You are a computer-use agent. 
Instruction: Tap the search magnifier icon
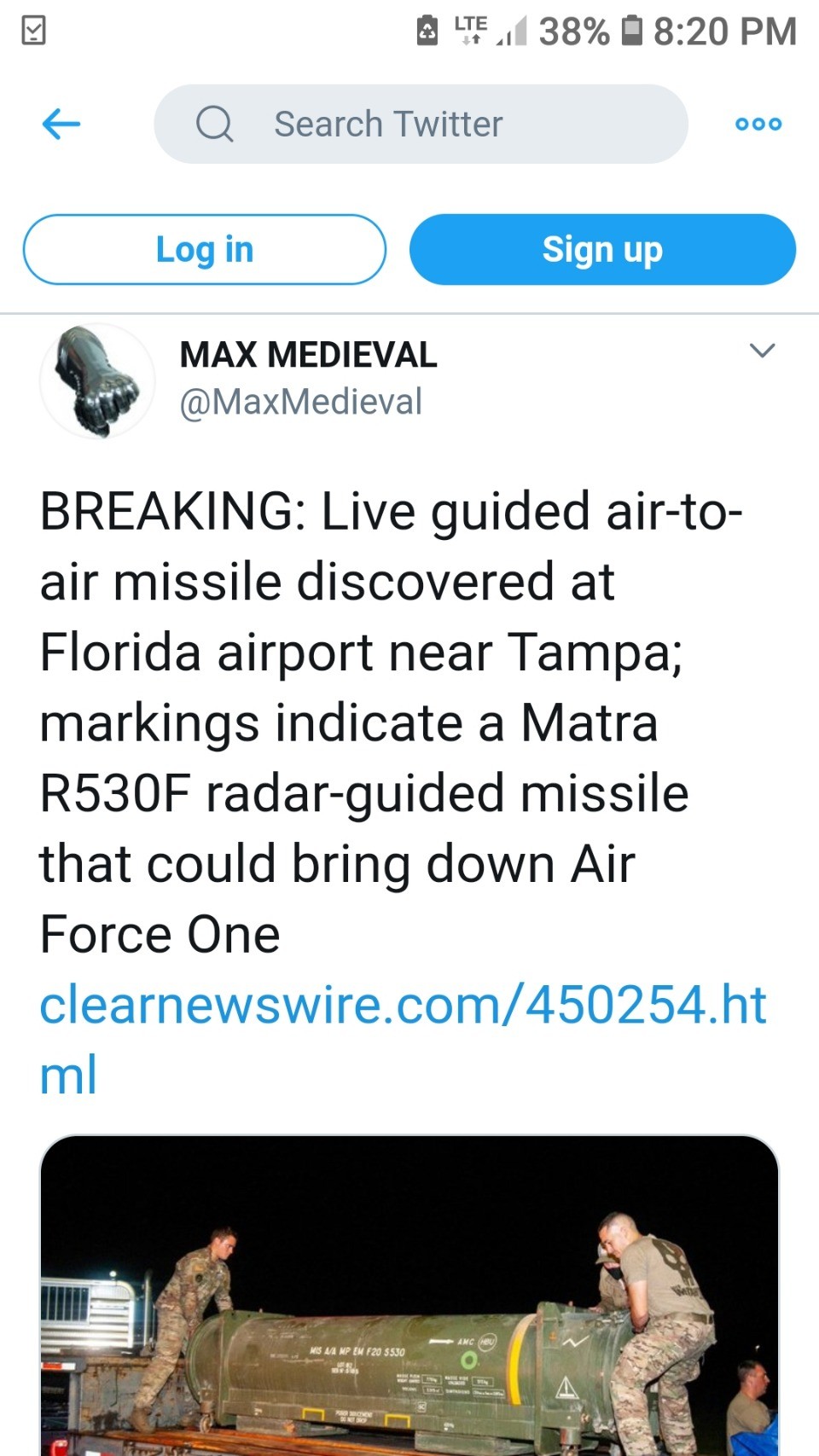coord(214,125)
